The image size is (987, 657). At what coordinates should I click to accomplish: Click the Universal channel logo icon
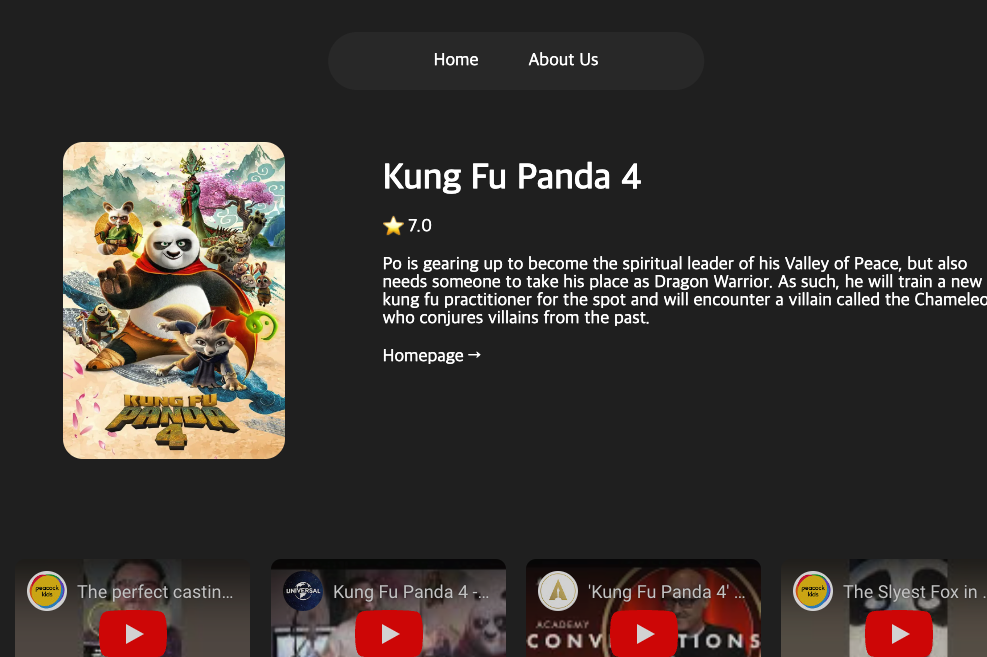[x=303, y=591]
